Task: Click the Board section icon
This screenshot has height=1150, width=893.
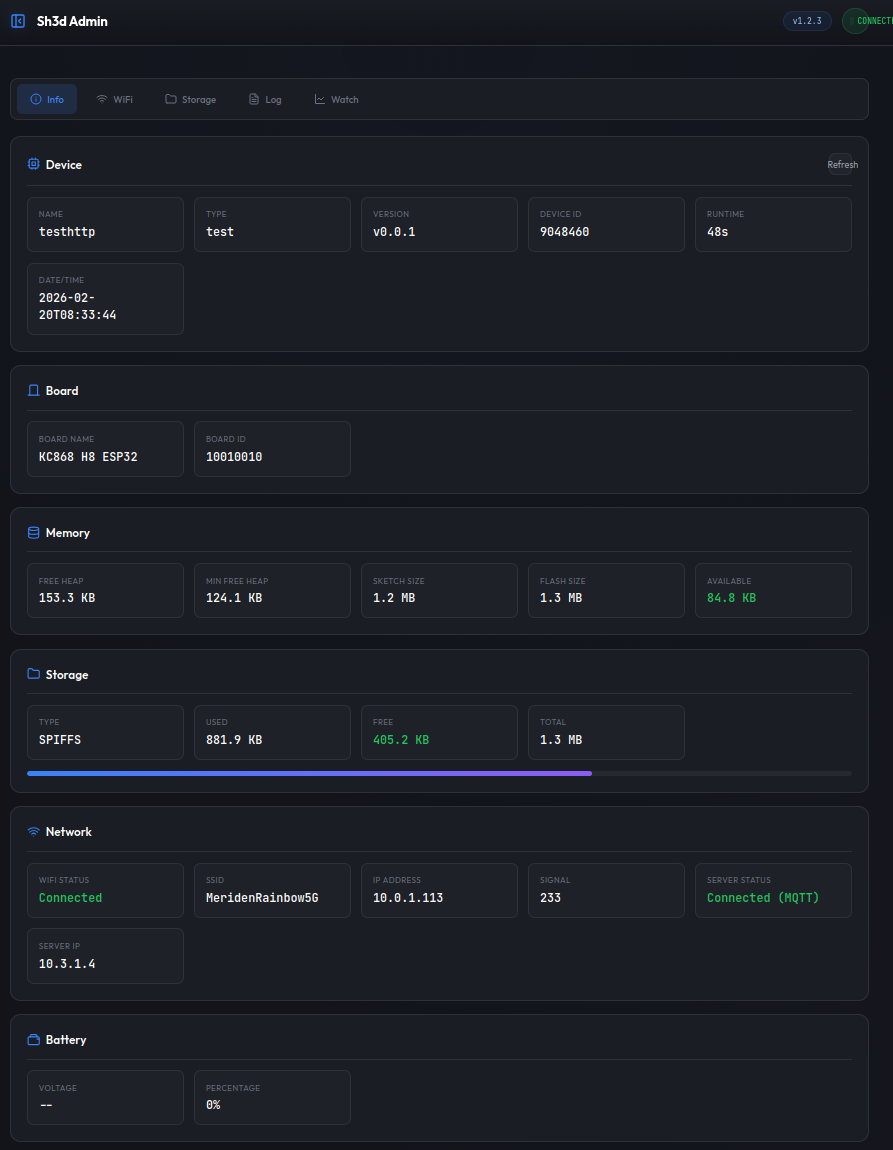Action: point(33,391)
